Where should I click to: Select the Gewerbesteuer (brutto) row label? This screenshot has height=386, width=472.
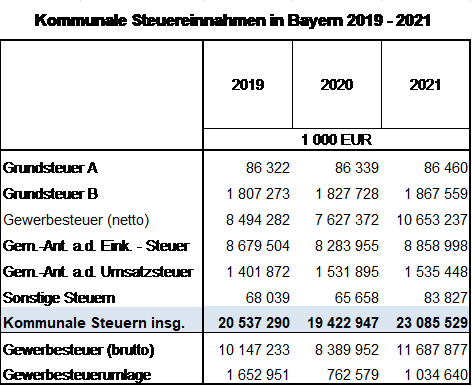point(79,350)
